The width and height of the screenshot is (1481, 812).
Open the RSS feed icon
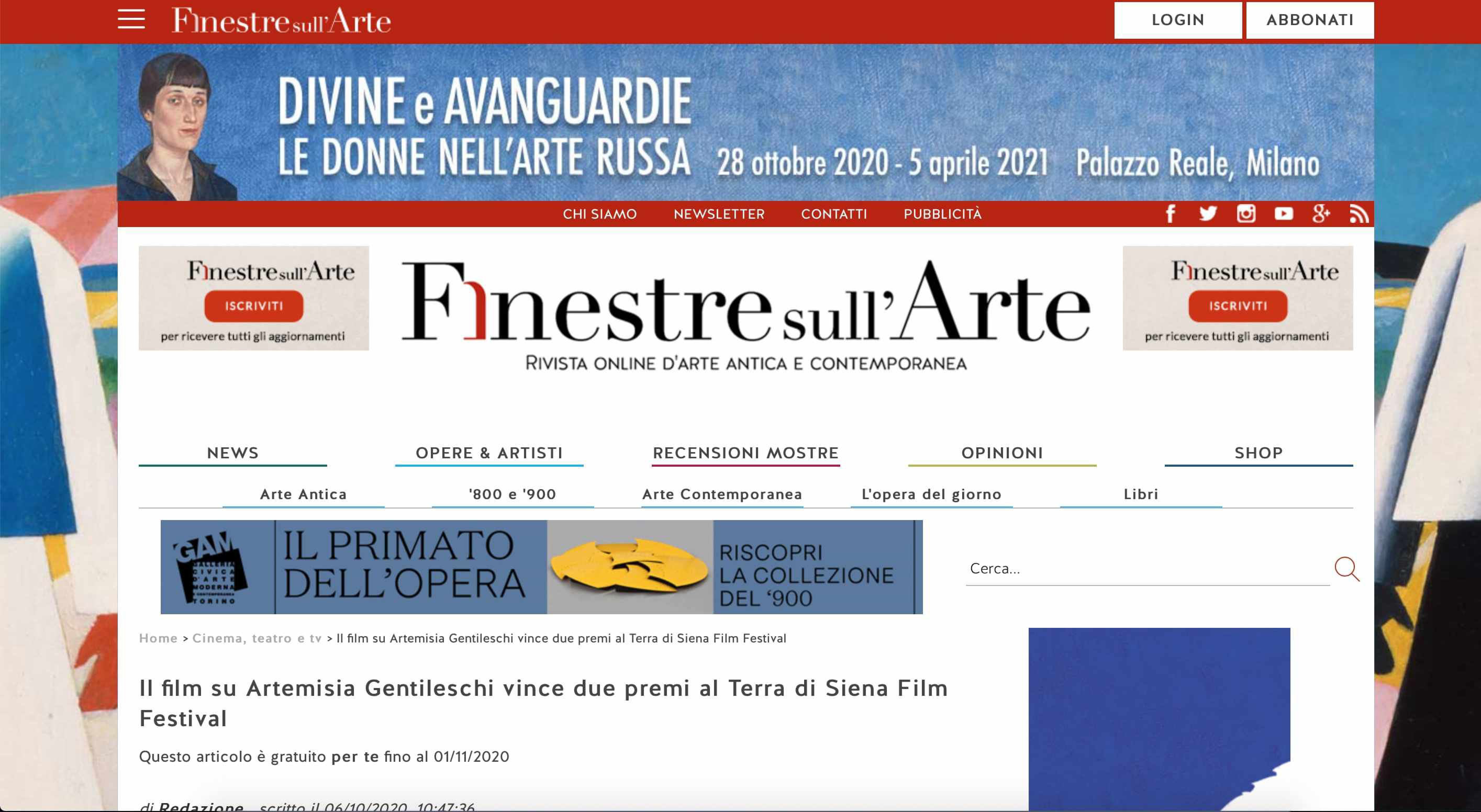click(x=1359, y=214)
